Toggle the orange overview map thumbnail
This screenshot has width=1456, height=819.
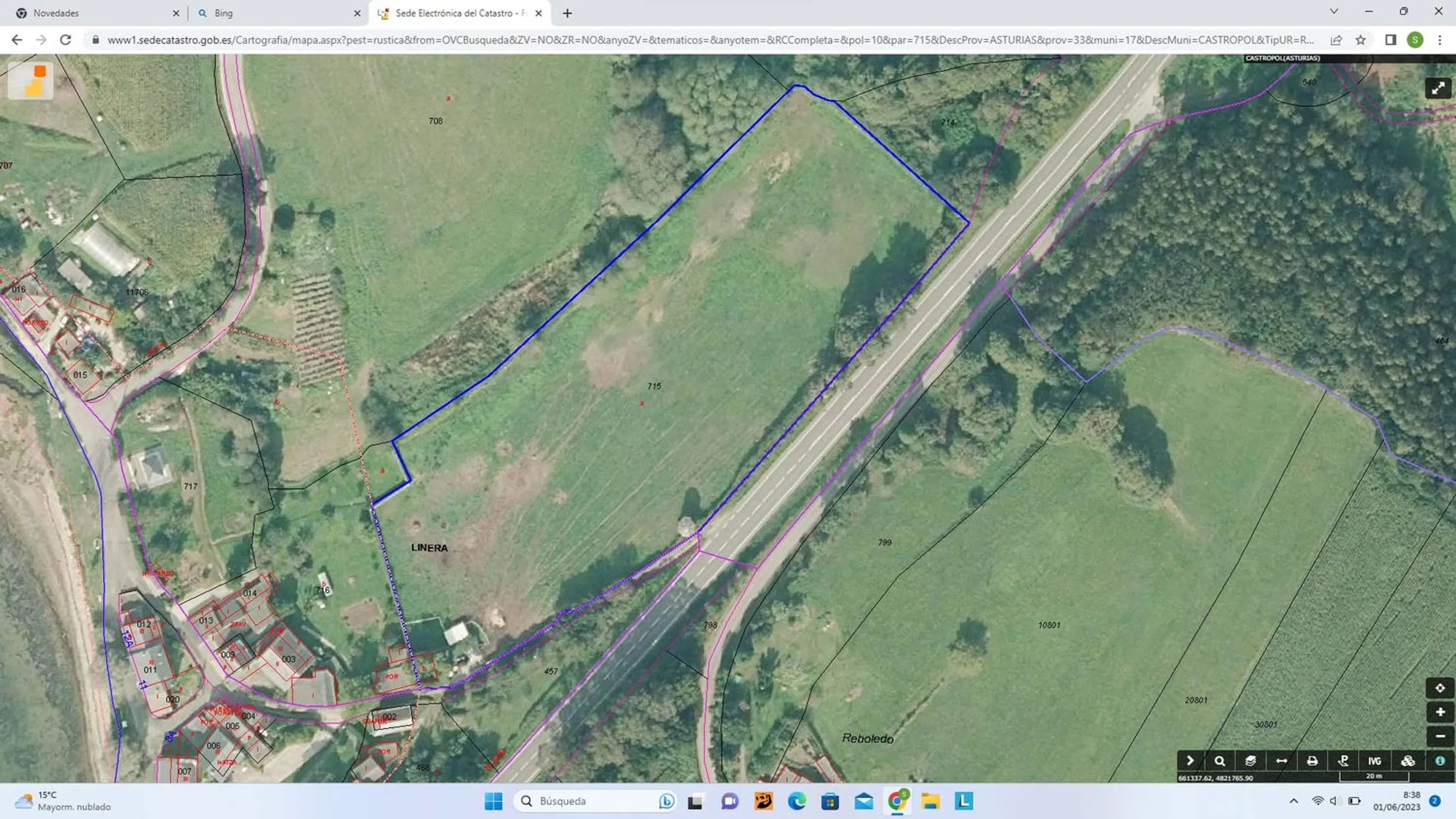pos(31,81)
